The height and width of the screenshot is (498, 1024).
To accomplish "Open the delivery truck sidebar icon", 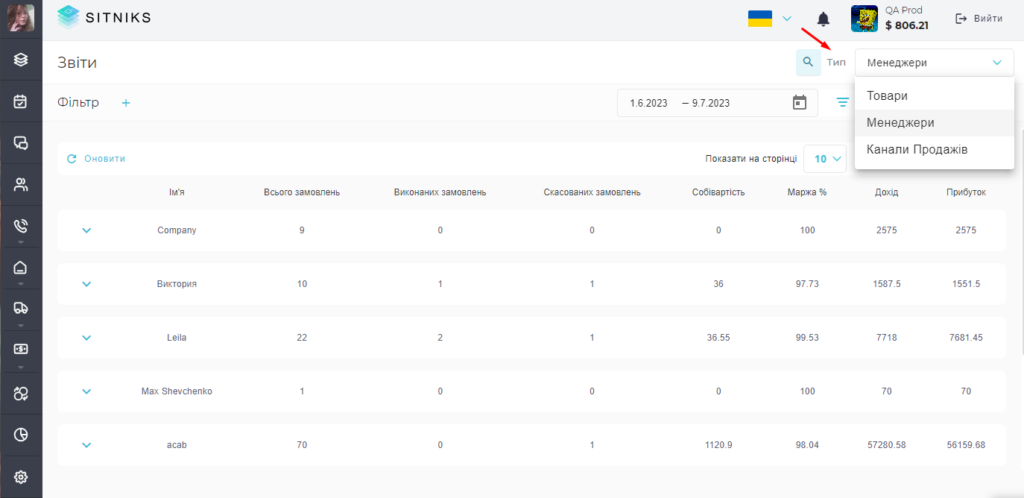I will point(21,309).
